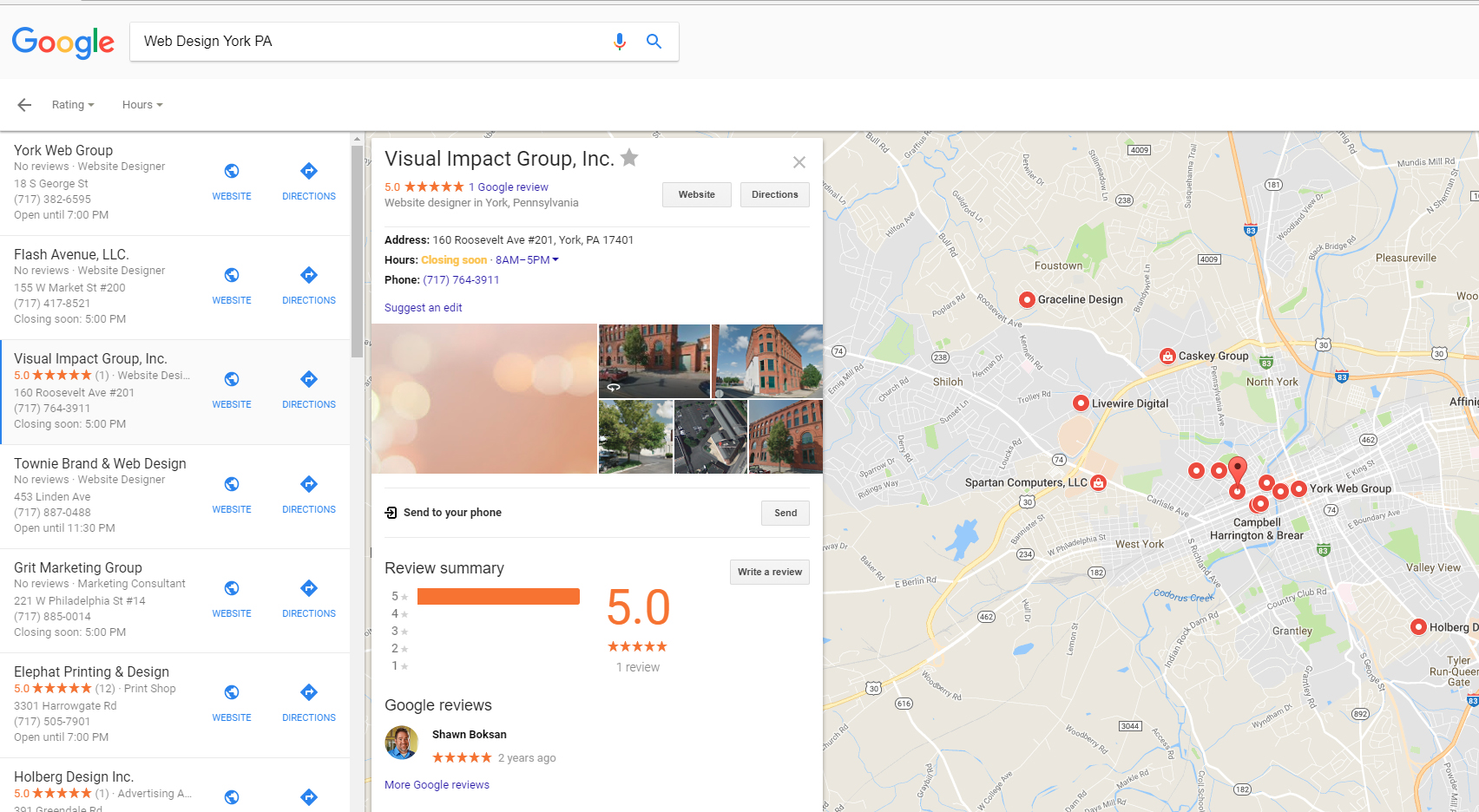Get directions to Elephat Printing & Design
The height and width of the screenshot is (812, 1479).
[309, 692]
